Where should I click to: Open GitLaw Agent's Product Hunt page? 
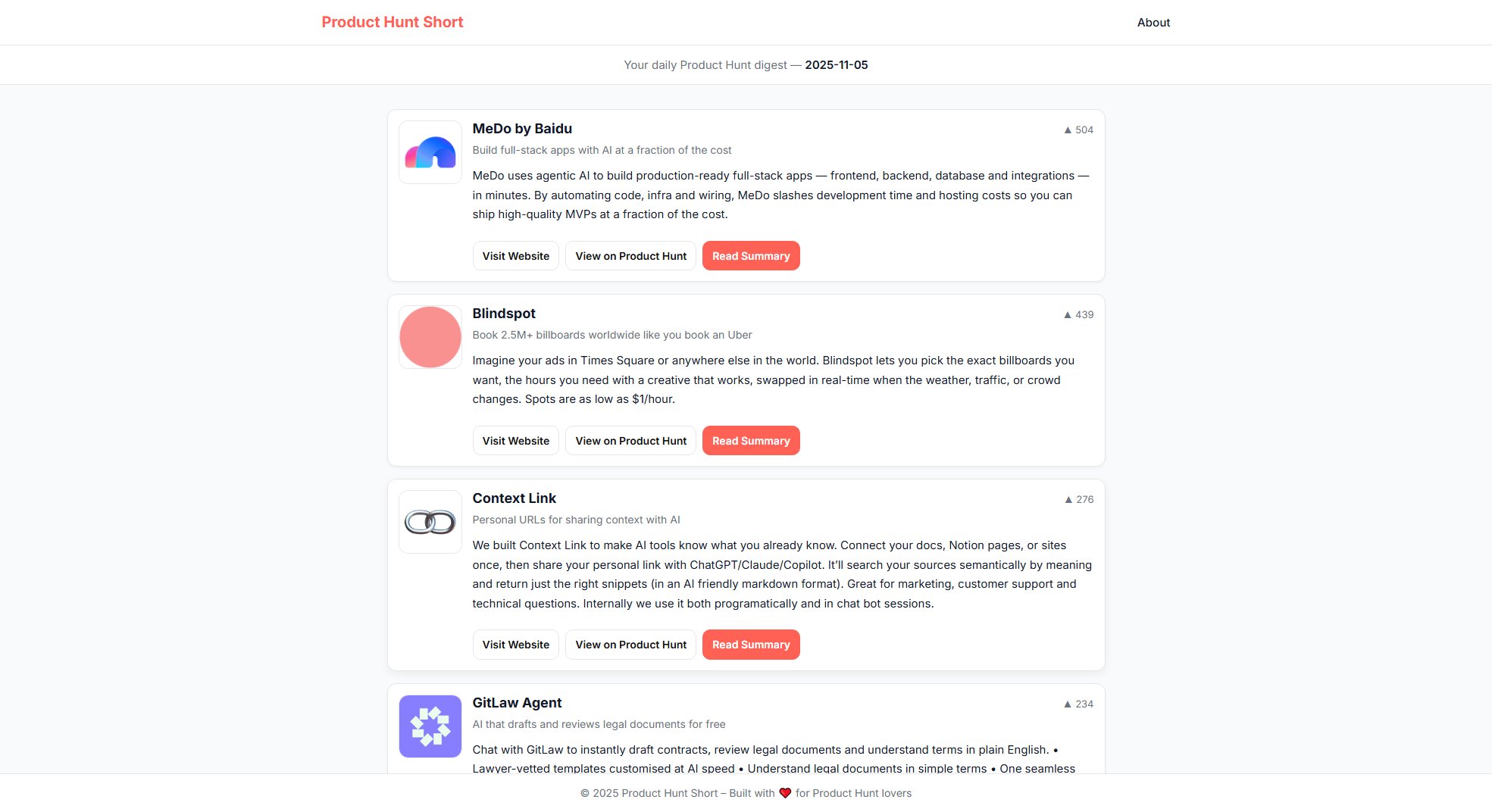tap(630, 809)
